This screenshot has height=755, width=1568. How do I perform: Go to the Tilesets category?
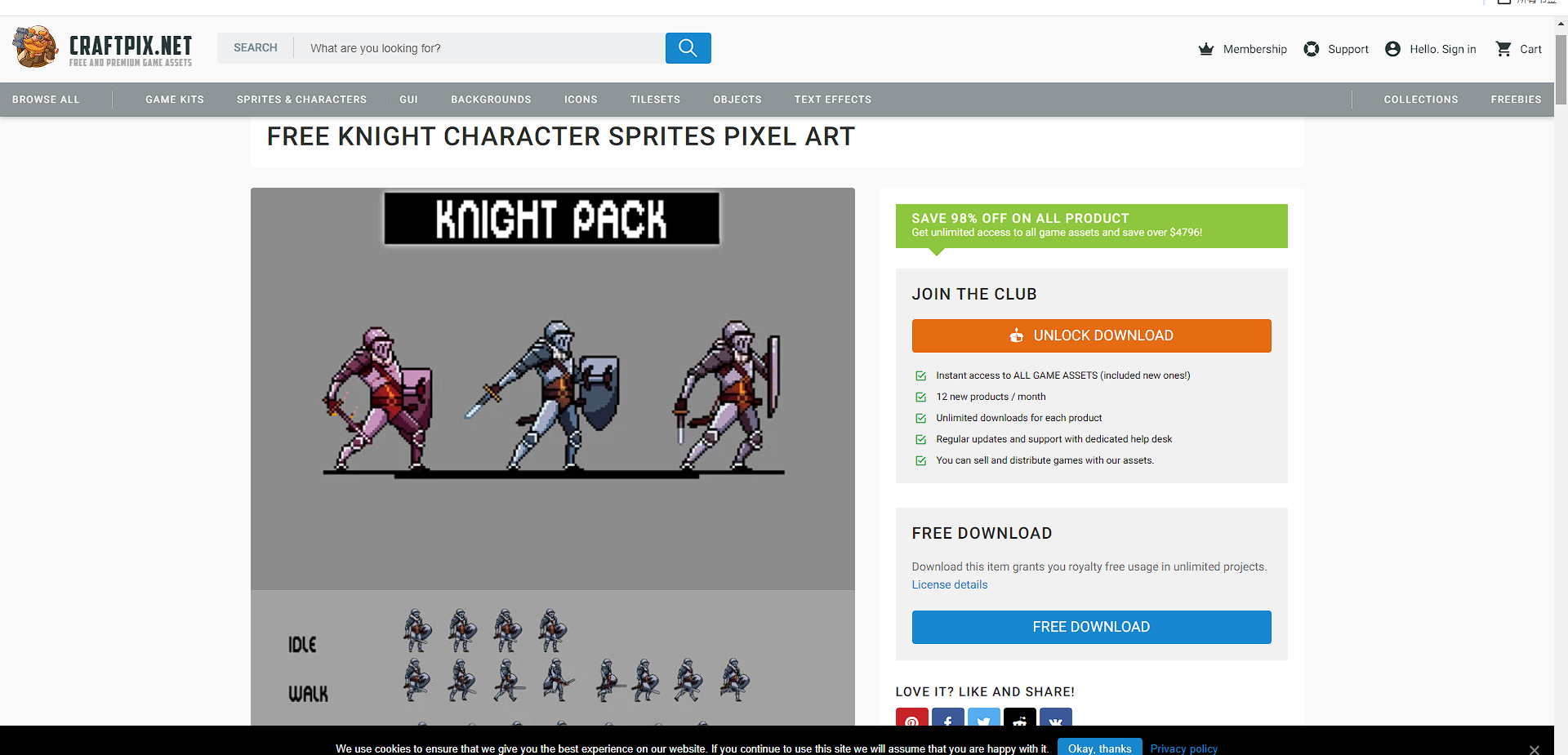tap(655, 100)
